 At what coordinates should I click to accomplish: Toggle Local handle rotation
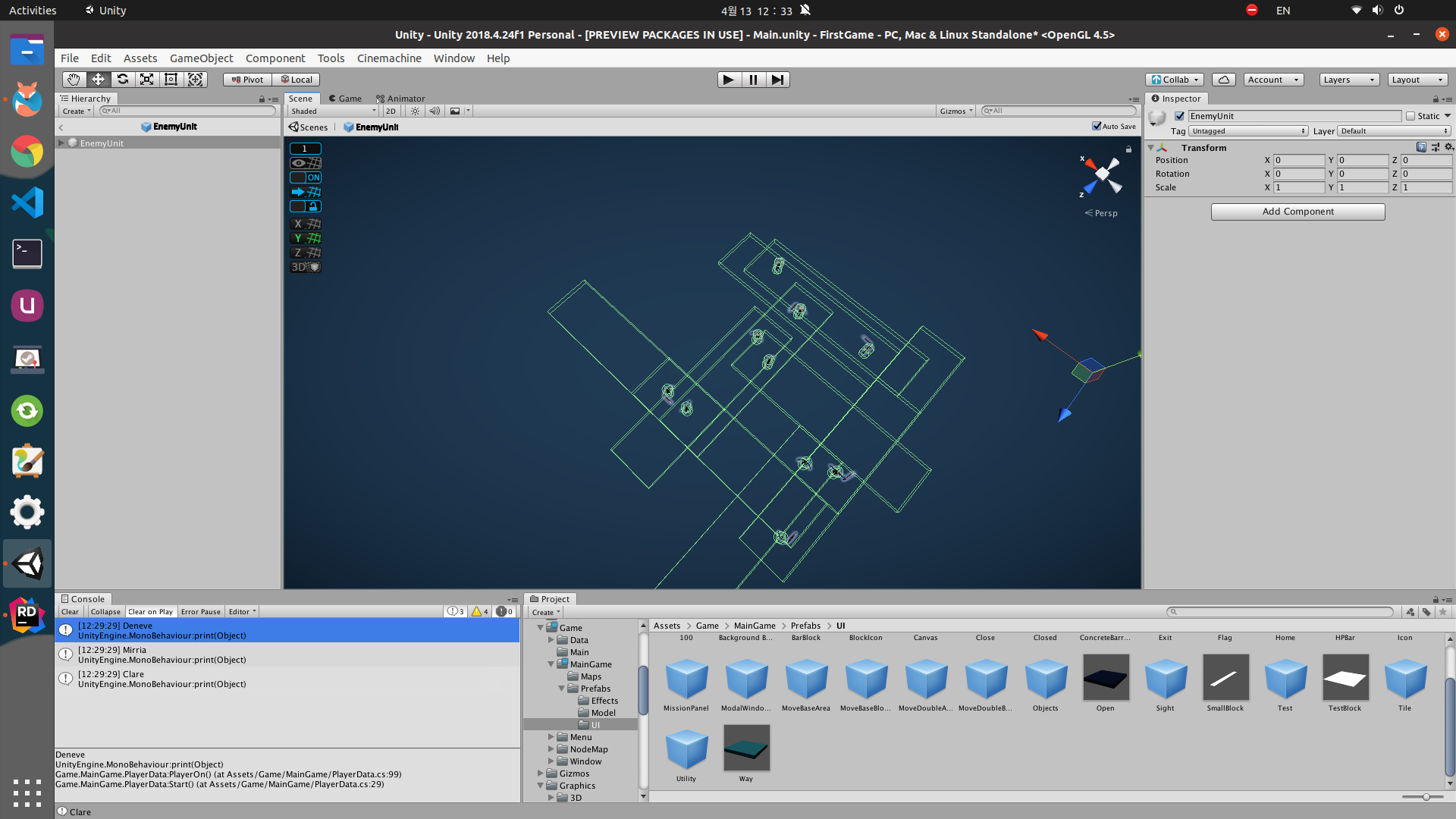296,80
